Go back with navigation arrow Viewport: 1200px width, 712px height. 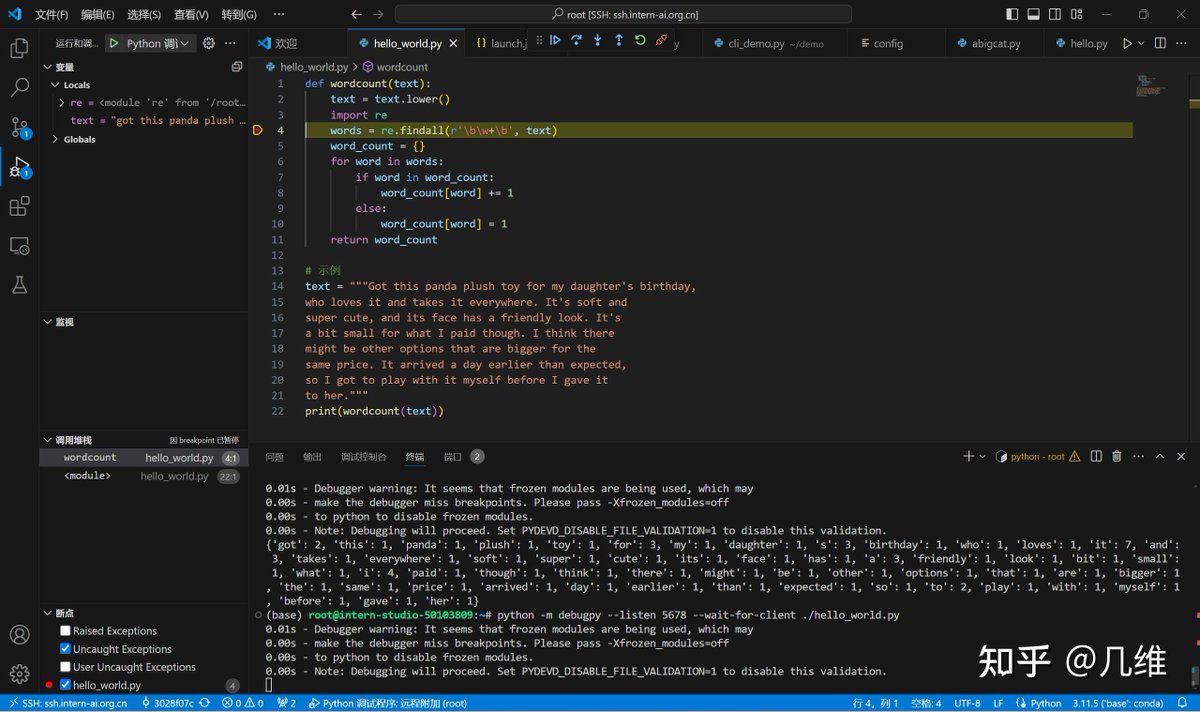point(357,14)
